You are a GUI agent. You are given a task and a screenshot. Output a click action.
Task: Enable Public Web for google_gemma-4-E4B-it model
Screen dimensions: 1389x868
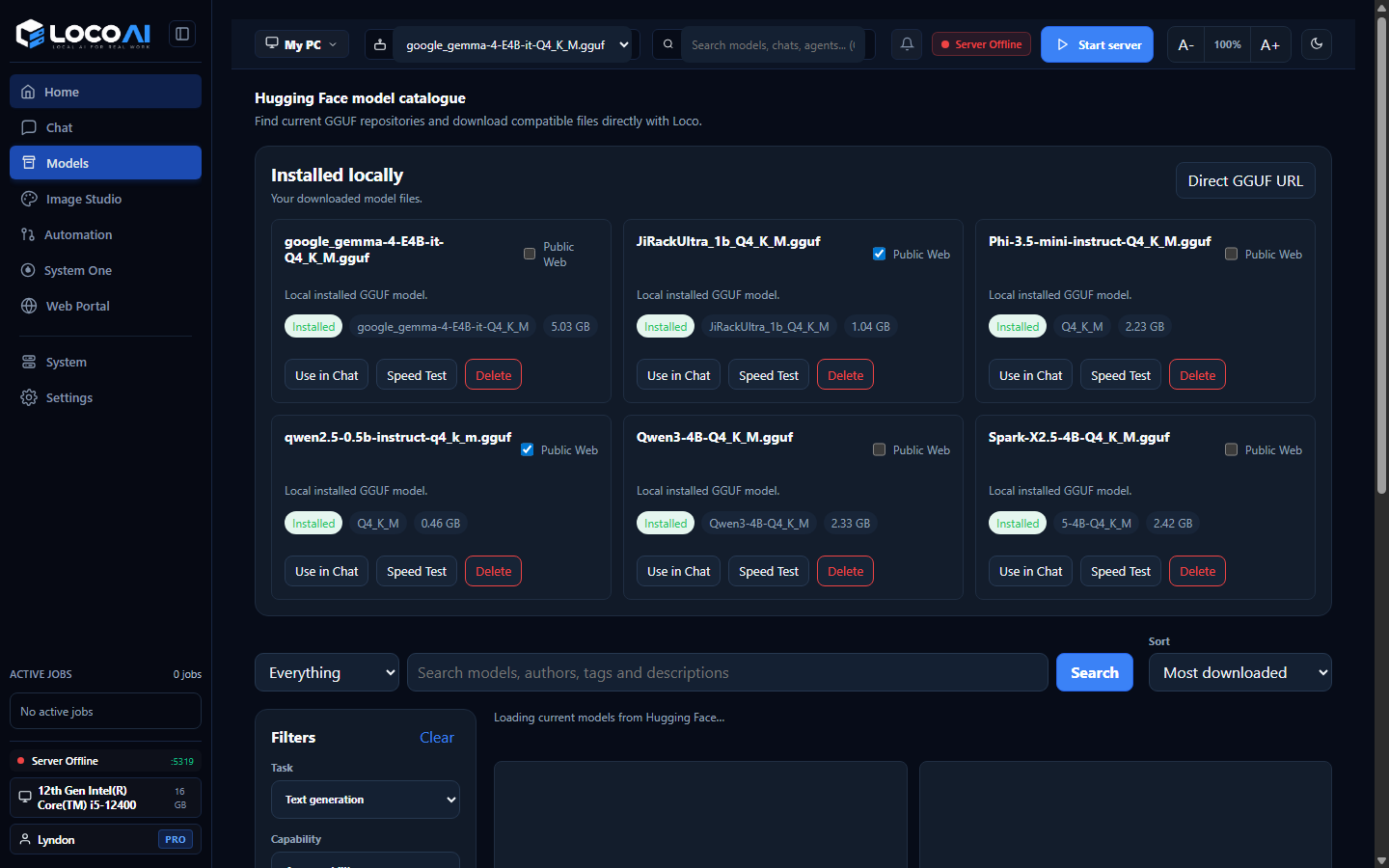[530, 254]
